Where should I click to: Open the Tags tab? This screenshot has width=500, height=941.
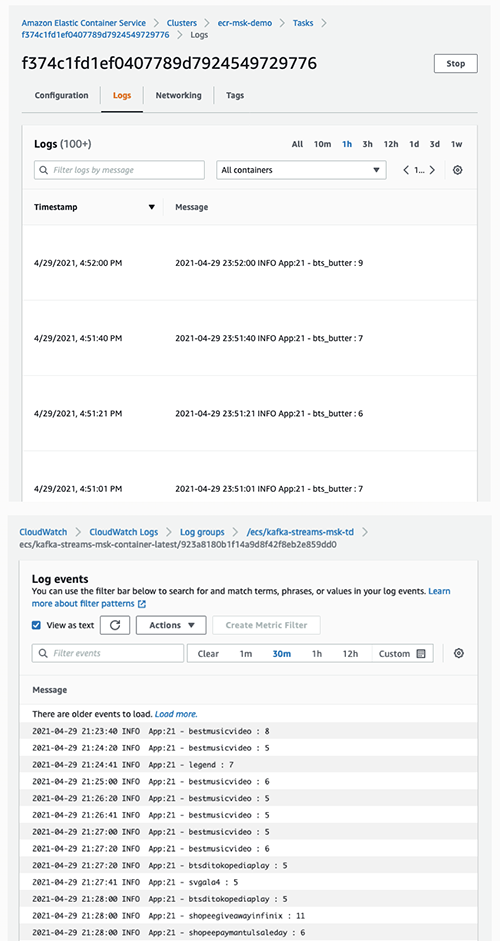[235, 95]
